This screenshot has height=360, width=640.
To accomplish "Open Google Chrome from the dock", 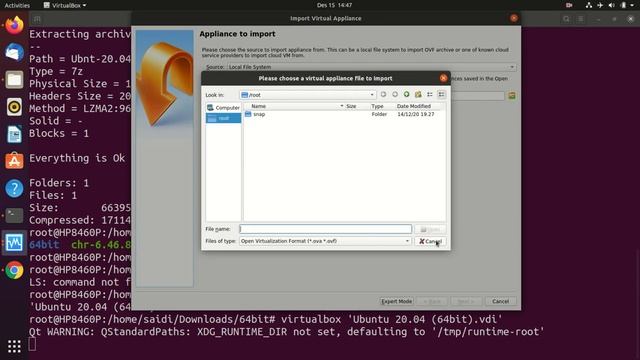I will coord(14,270).
